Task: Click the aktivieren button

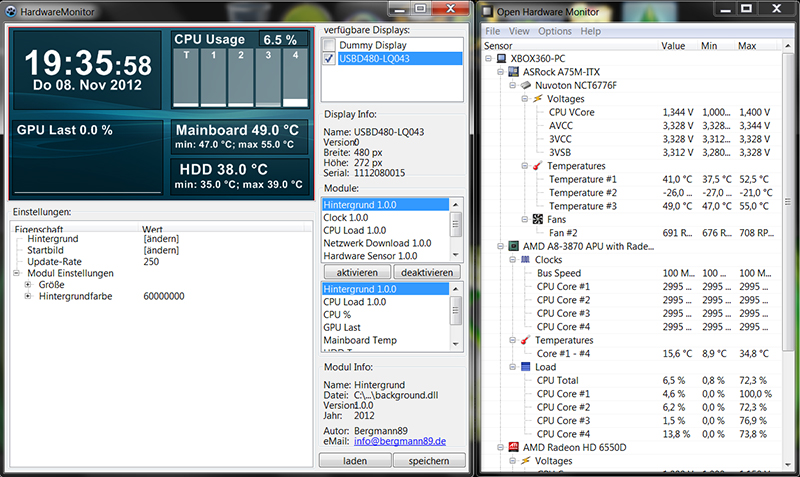Action: coord(357,272)
